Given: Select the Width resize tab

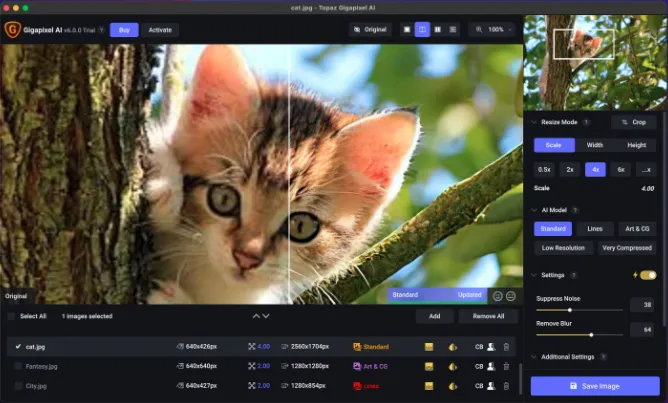Looking at the screenshot, I should 595,145.
